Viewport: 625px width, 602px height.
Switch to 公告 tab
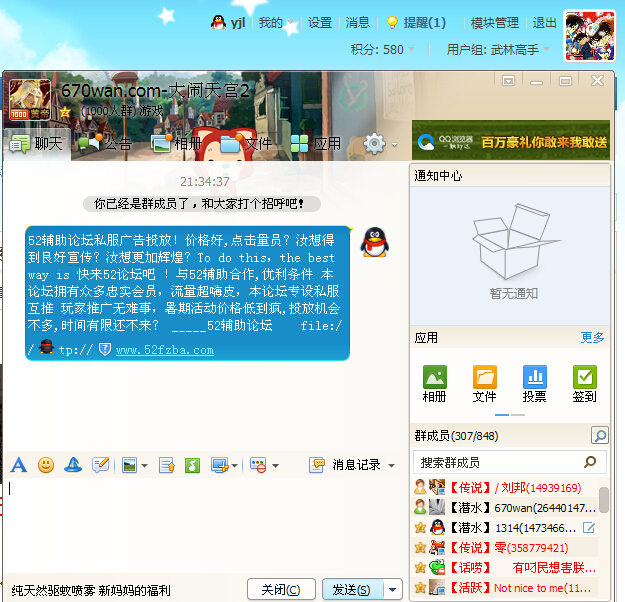pyautogui.click(x=106, y=143)
